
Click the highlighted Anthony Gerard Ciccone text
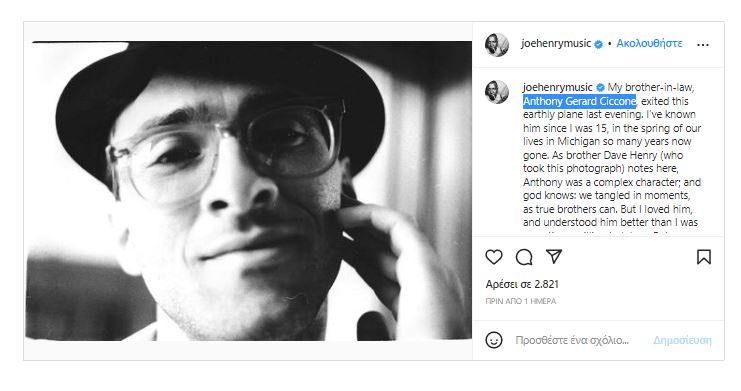579,101
